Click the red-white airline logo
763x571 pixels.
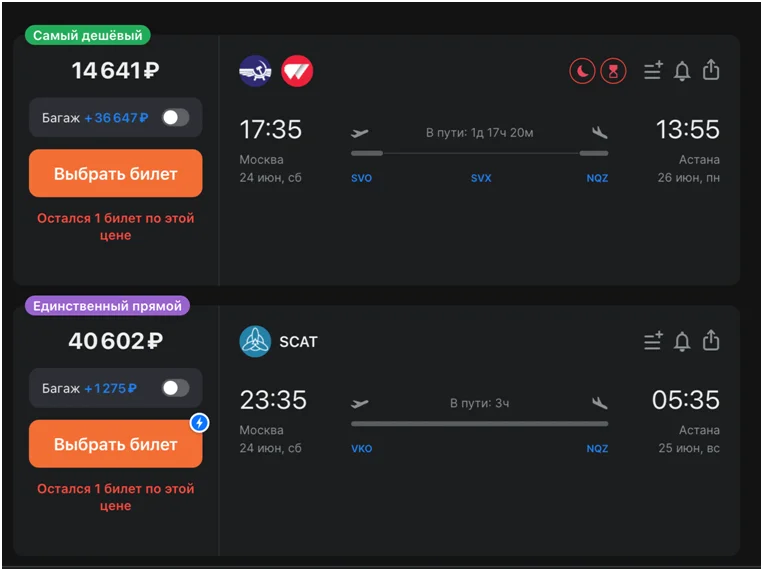coord(297,71)
